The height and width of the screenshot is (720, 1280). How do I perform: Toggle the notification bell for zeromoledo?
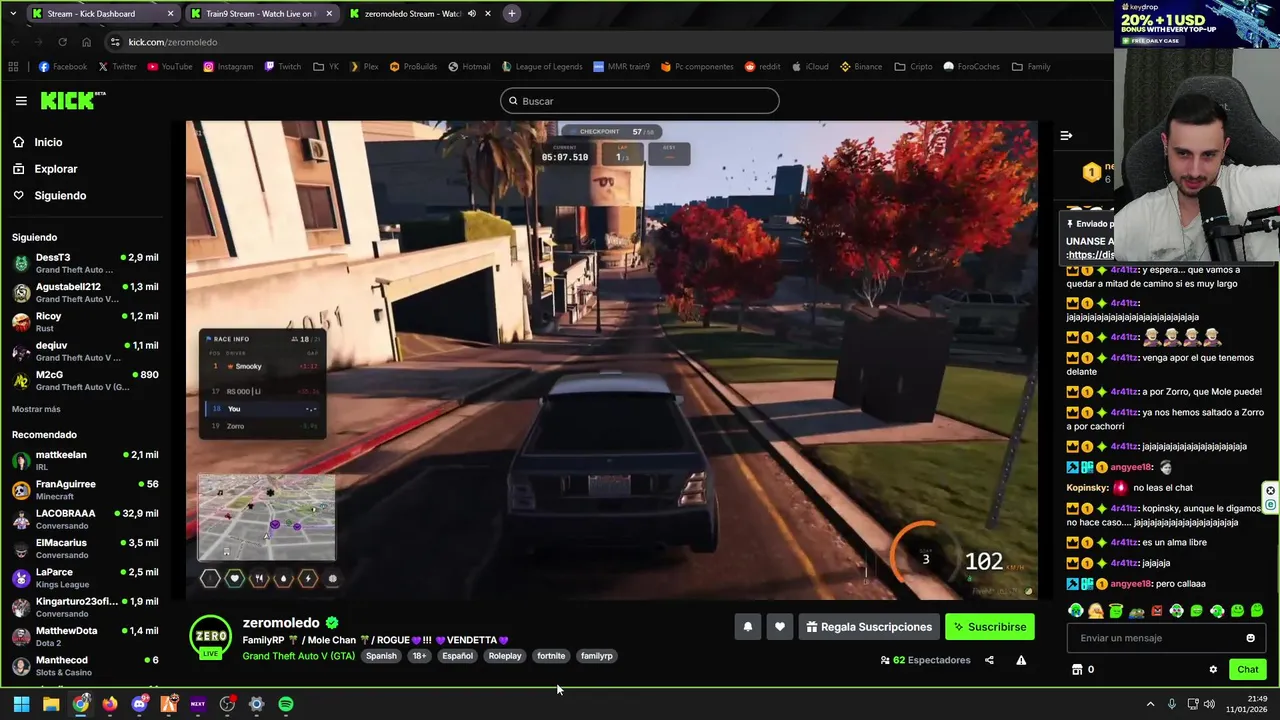[747, 627]
